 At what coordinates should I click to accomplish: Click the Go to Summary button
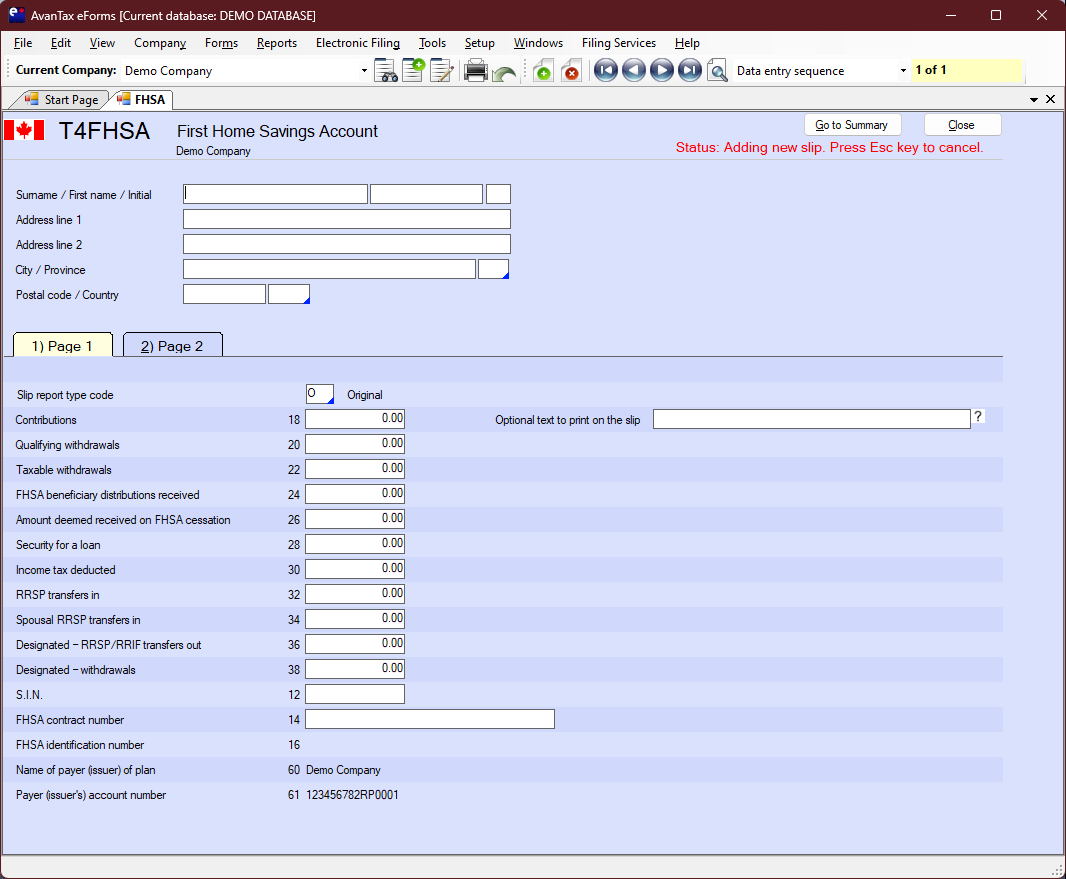coord(852,124)
